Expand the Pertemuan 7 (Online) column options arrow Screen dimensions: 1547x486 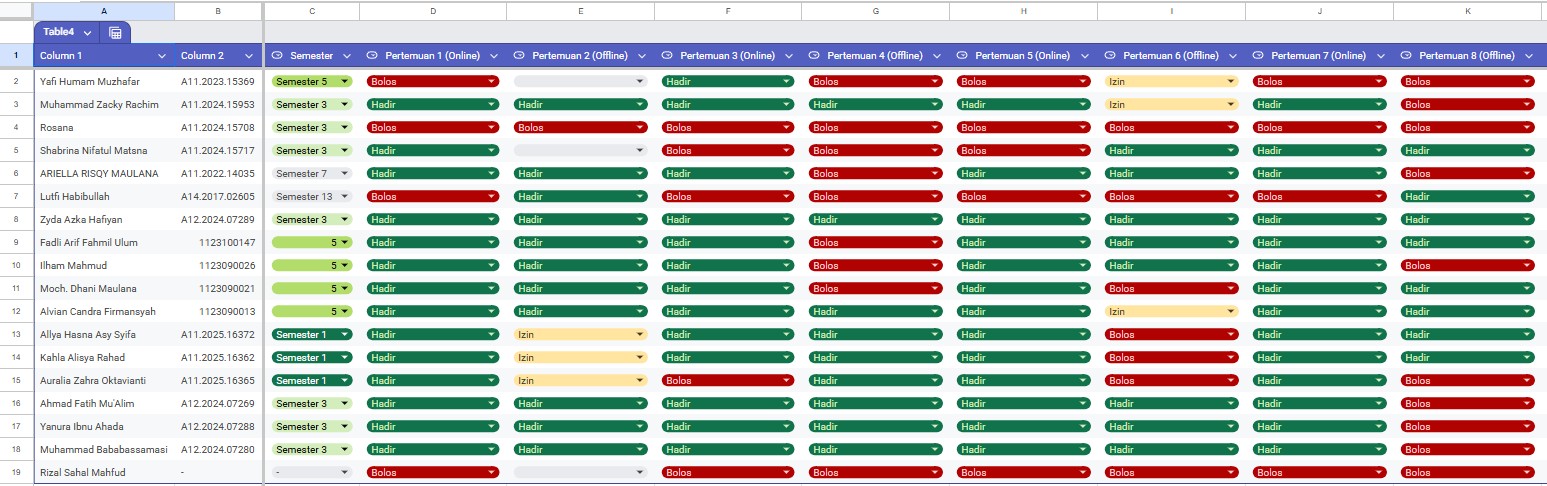point(1379,56)
